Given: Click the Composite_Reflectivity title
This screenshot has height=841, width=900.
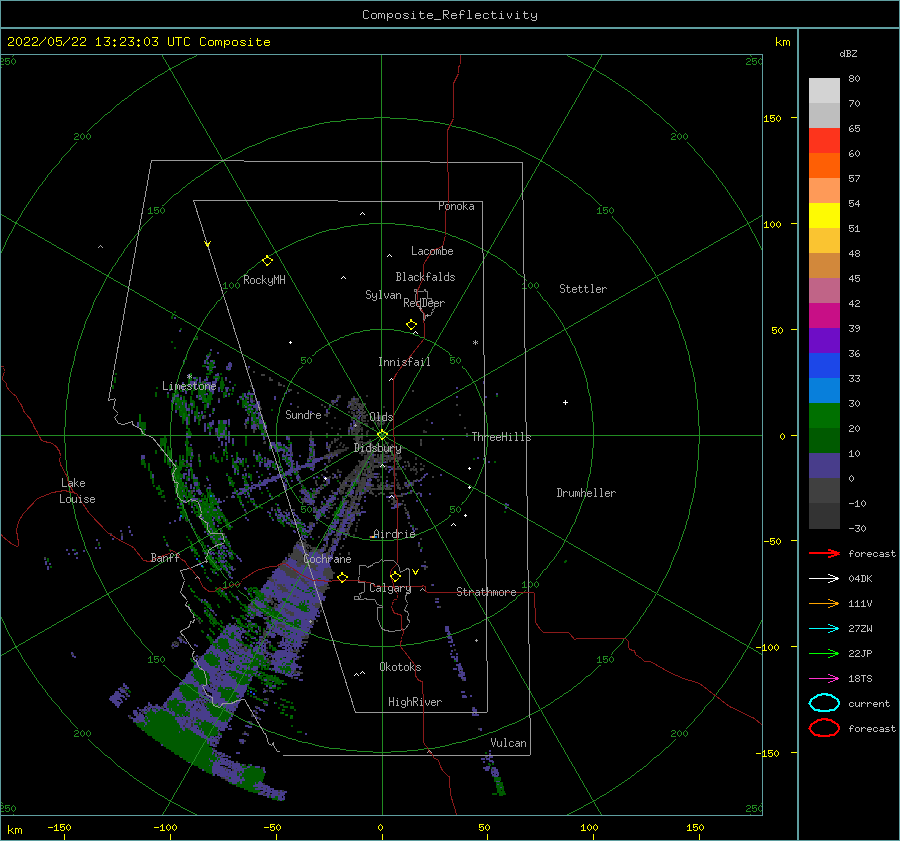Looking at the screenshot, I should pyautogui.click(x=450, y=15).
